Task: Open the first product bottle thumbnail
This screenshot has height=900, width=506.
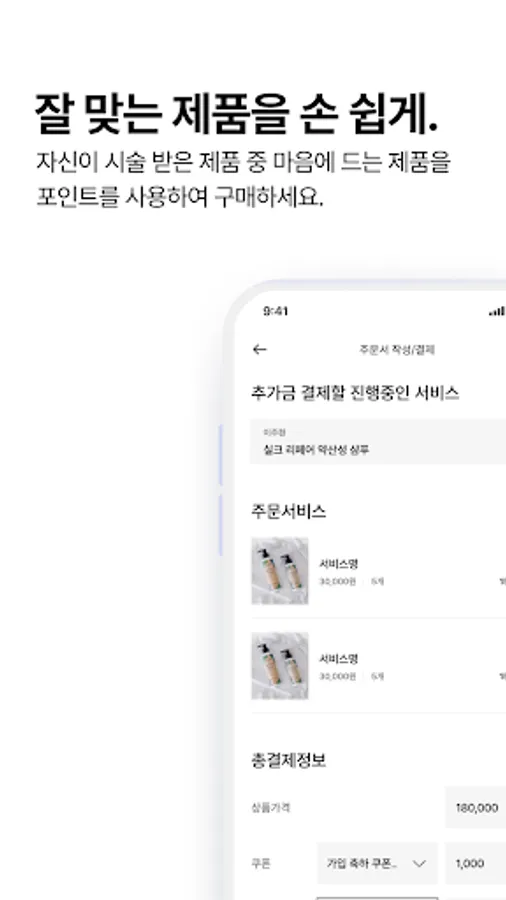Action: [280, 571]
